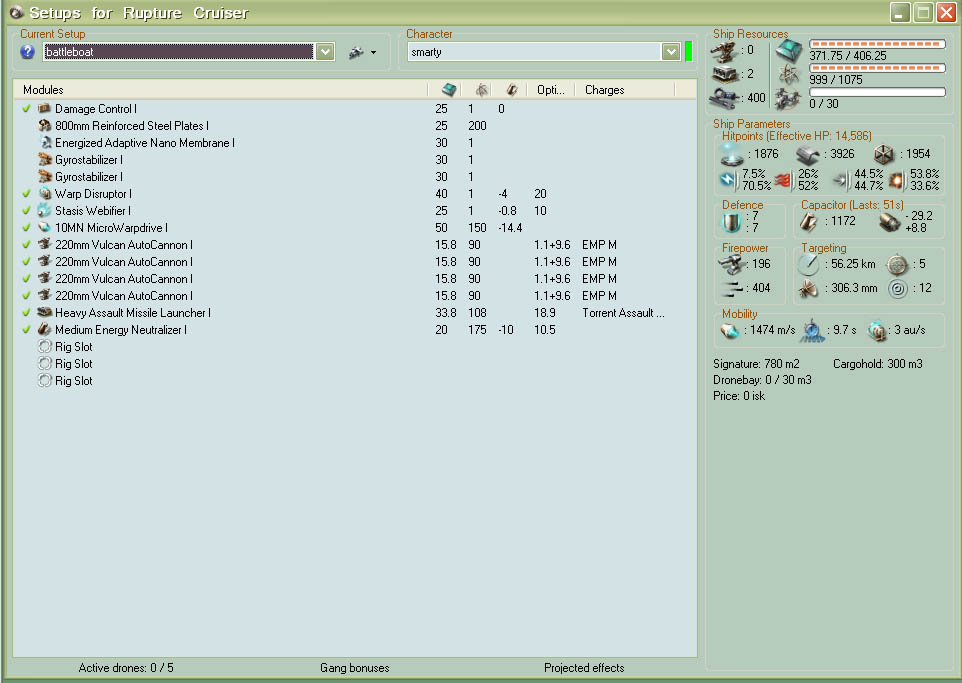Open the Gang bonuses panel
The image size is (962, 683).
point(355,668)
